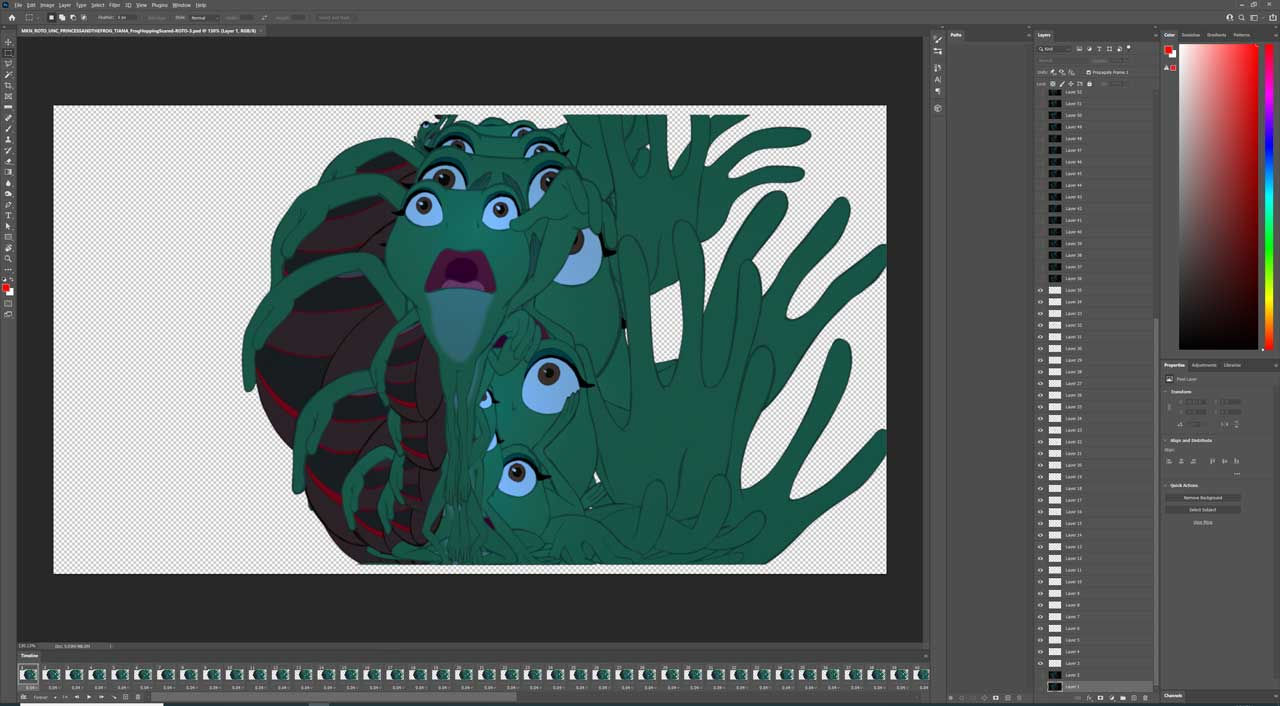Viewport: 1280px width, 706px height.
Task: Select the Frame tool
Action: [x=9, y=96]
